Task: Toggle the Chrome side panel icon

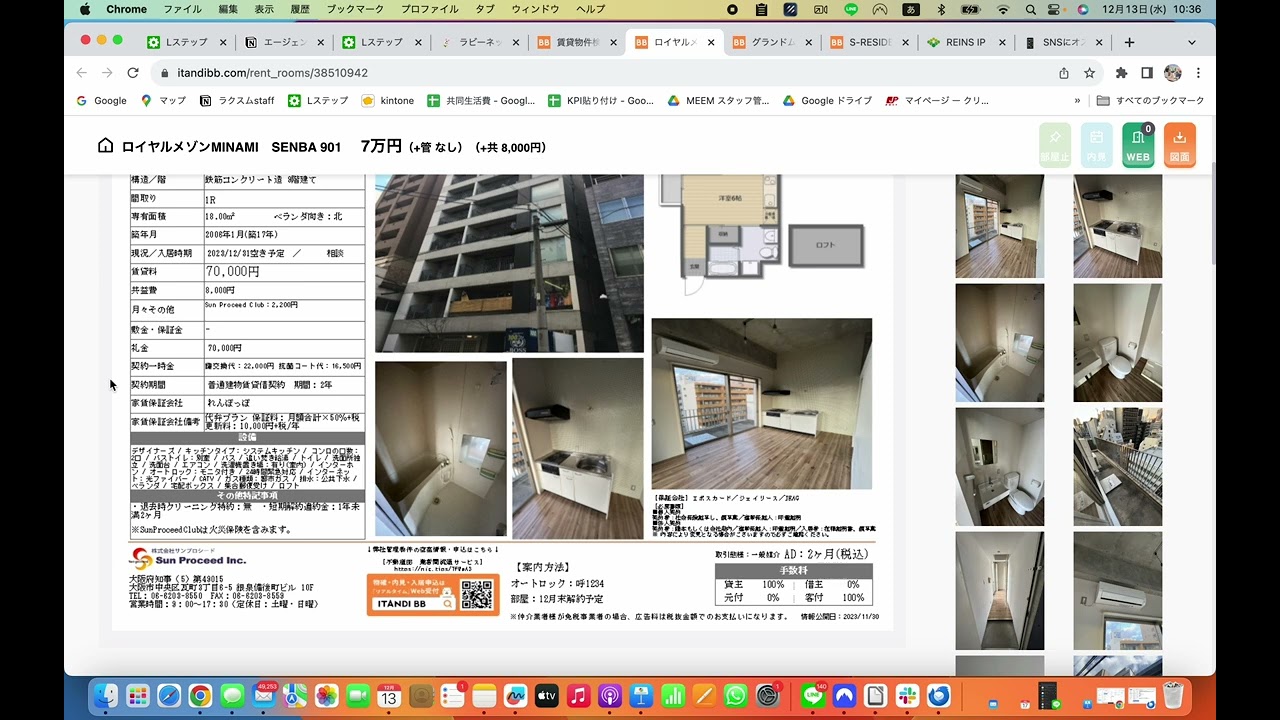Action: coord(1147,73)
